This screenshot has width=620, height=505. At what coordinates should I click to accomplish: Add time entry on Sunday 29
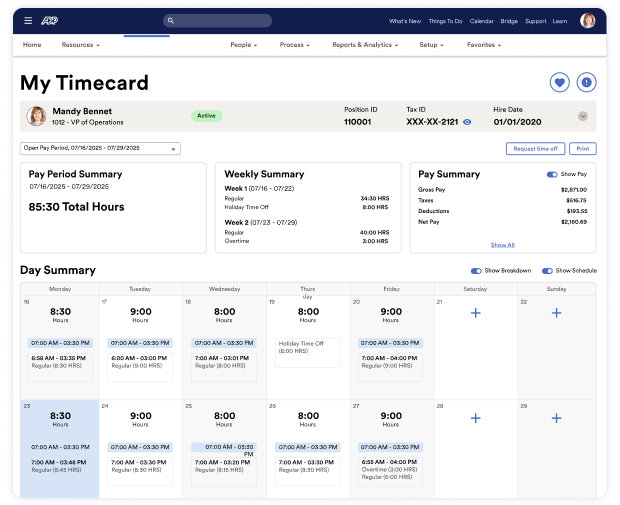pyautogui.click(x=556, y=418)
